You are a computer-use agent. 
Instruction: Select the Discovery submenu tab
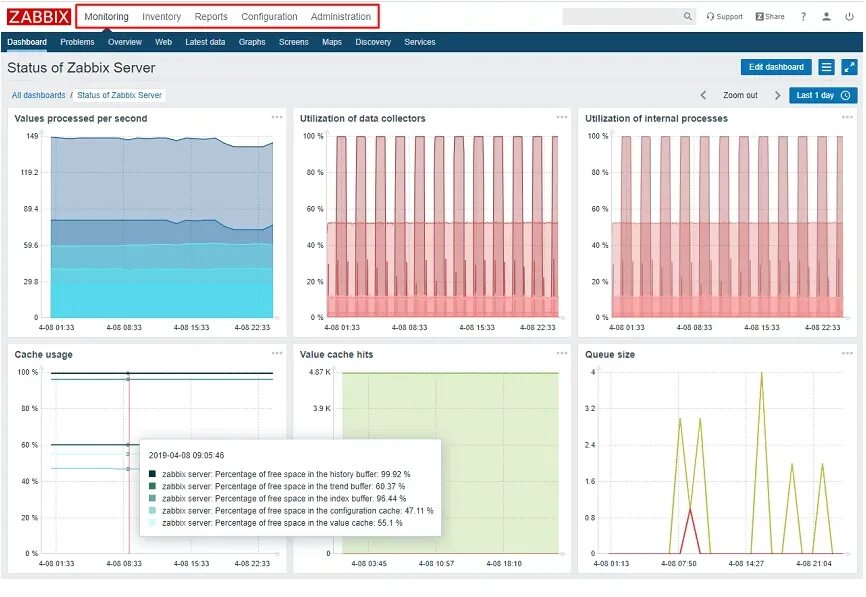coord(373,42)
